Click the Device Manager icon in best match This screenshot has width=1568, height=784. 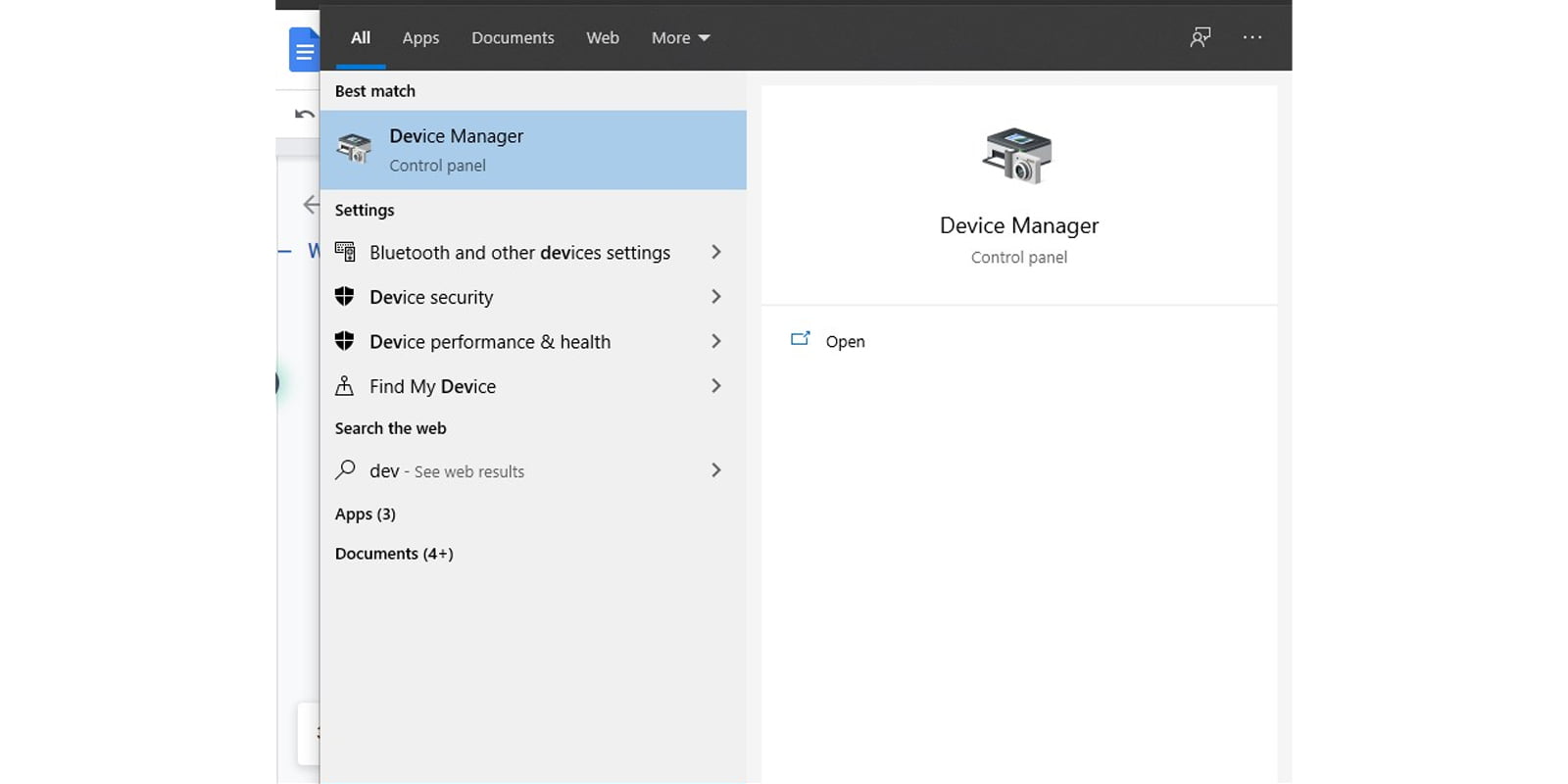click(354, 149)
